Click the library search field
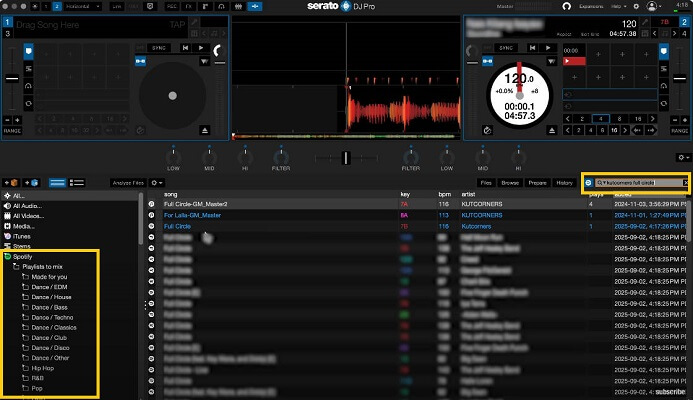This screenshot has width=693, height=400. point(638,183)
